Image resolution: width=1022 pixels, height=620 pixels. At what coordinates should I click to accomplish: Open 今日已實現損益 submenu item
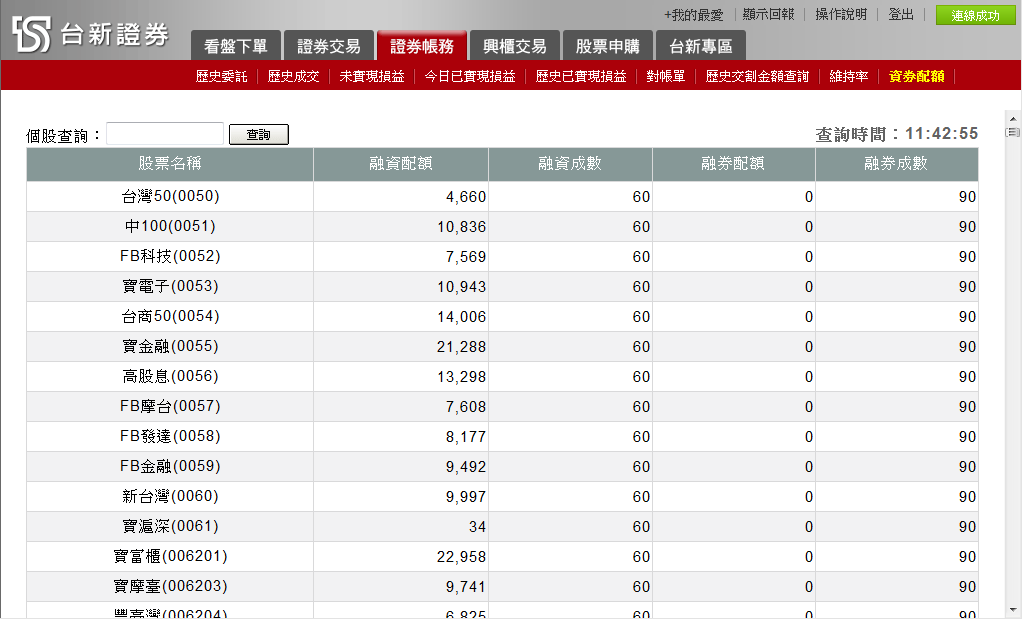(x=469, y=76)
